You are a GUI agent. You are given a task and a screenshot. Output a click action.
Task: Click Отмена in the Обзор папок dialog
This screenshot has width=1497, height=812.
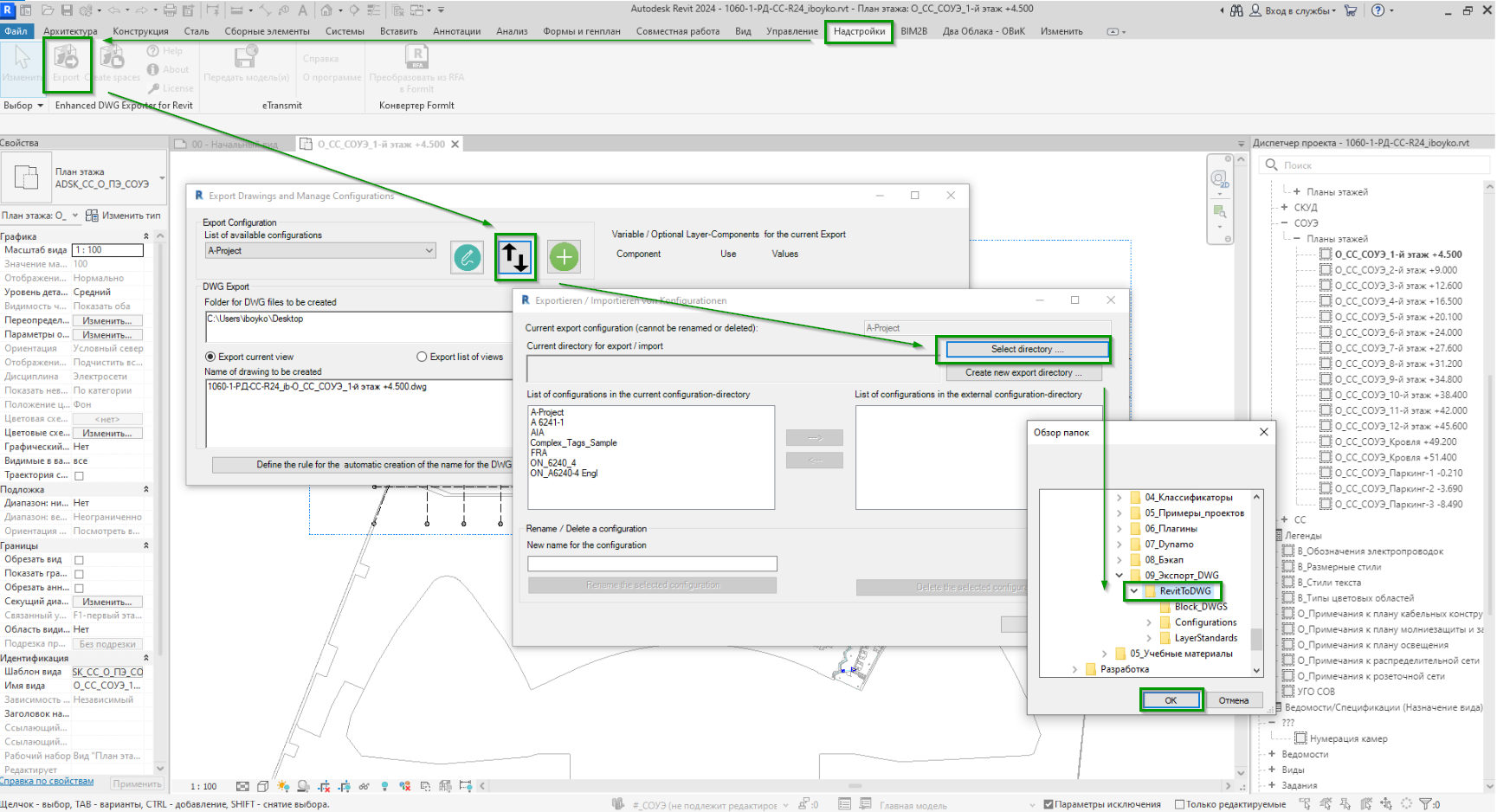click(1233, 700)
